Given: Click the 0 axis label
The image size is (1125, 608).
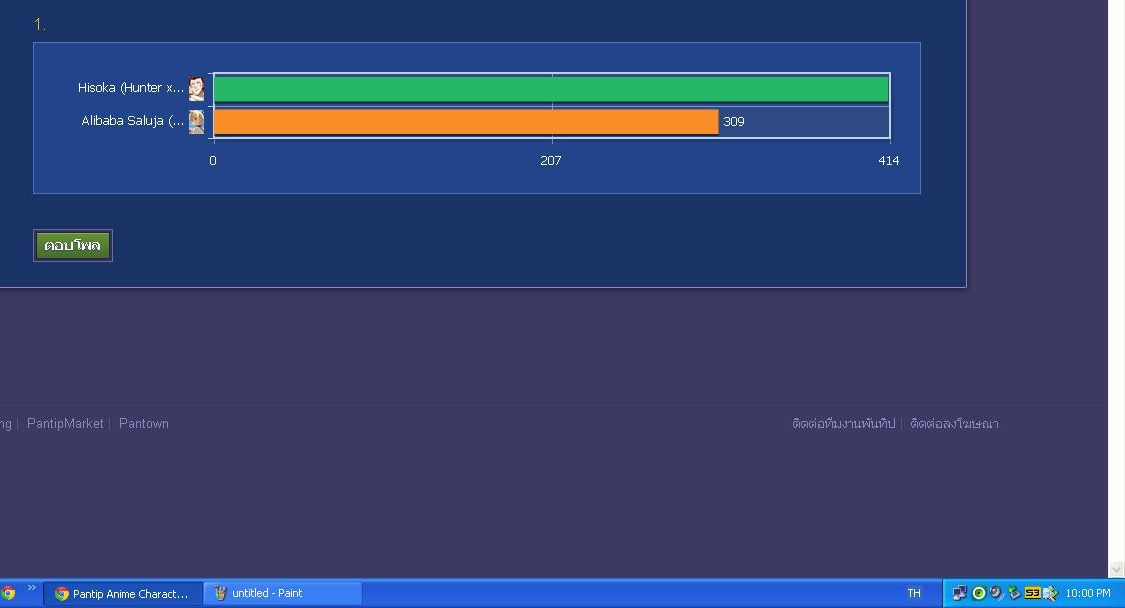Looking at the screenshot, I should (212, 161).
